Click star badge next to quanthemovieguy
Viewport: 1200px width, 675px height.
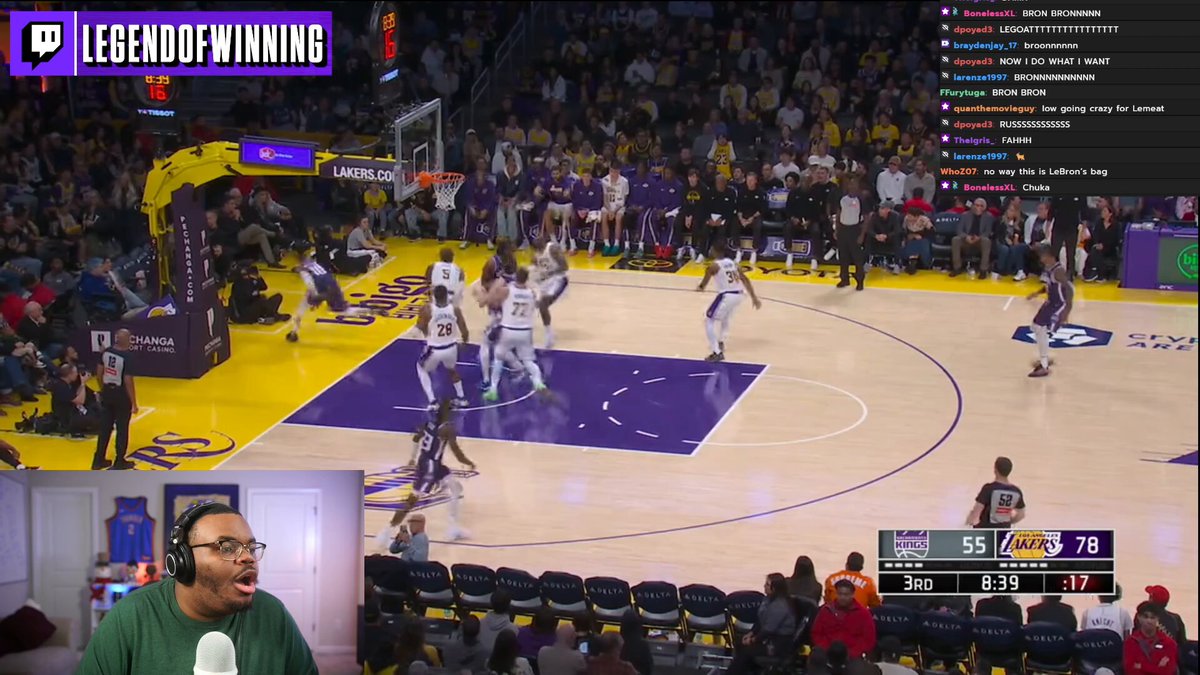(x=945, y=108)
